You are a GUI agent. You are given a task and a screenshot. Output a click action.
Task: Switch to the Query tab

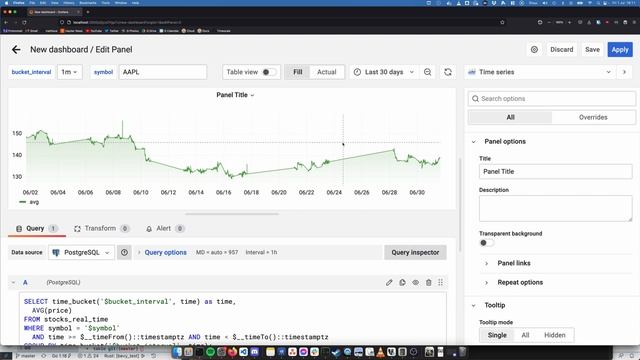[x=36, y=229]
